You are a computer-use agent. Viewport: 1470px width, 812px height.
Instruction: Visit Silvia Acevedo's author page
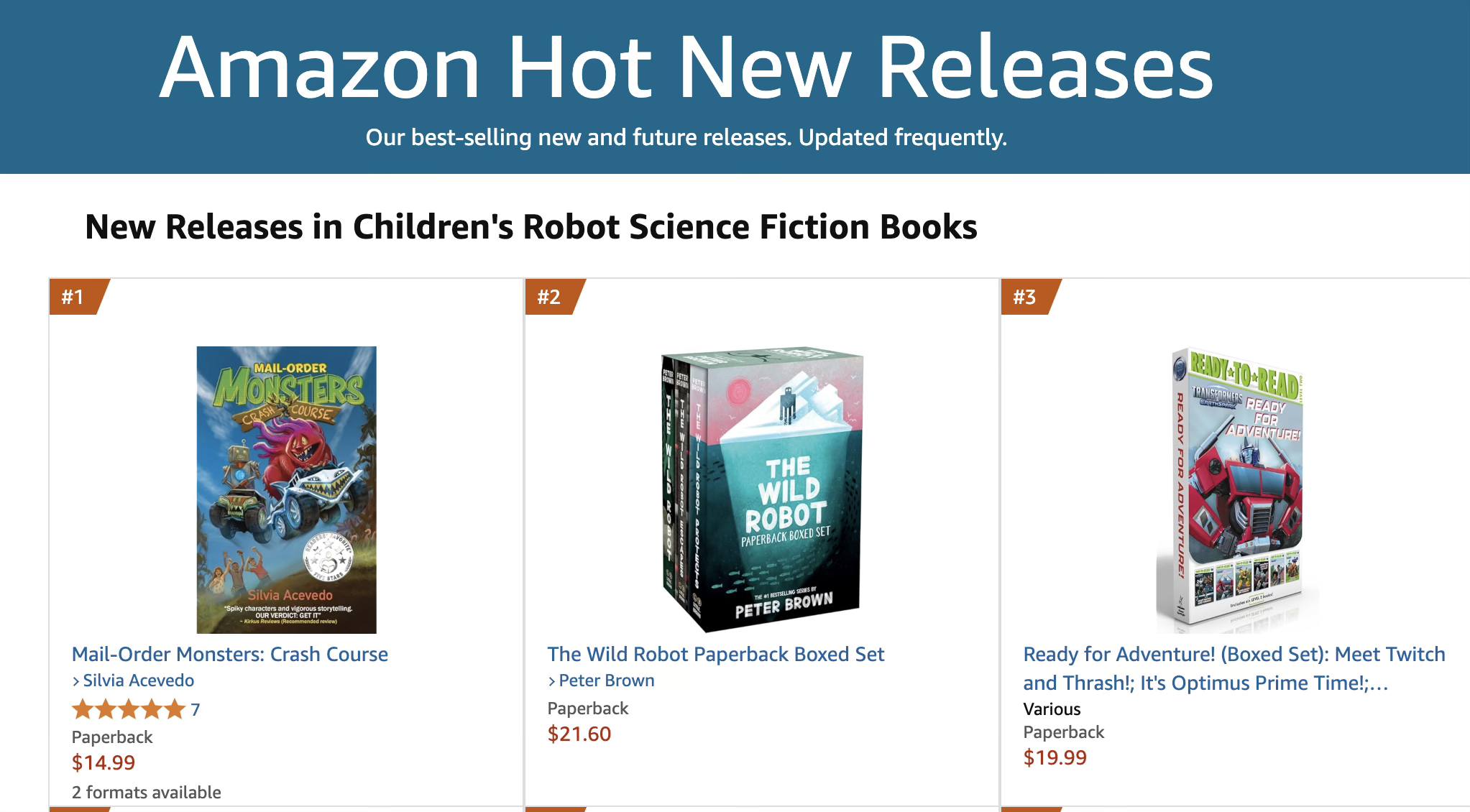click(138, 680)
